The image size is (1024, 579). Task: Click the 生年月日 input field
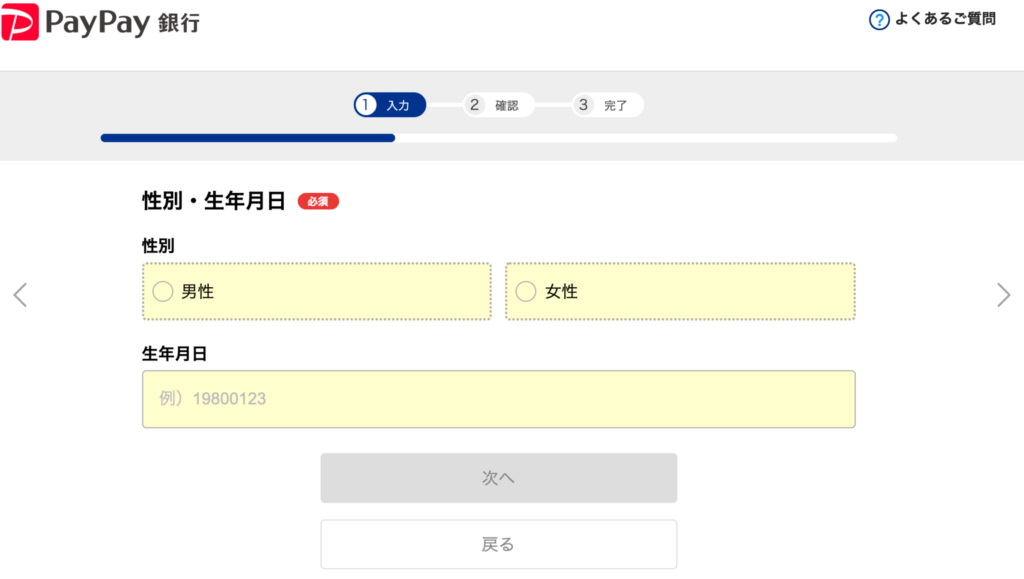[x=498, y=399]
